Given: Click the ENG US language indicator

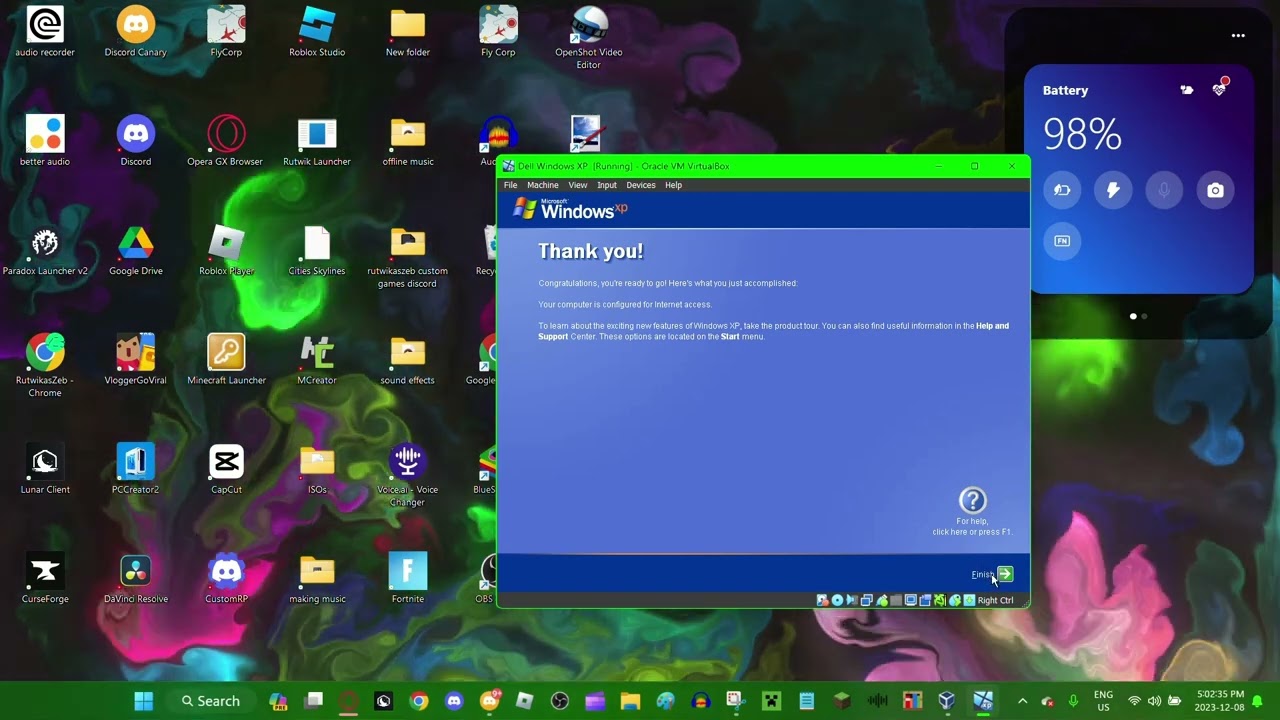Looking at the screenshot, I should [x=1103, y=701].
